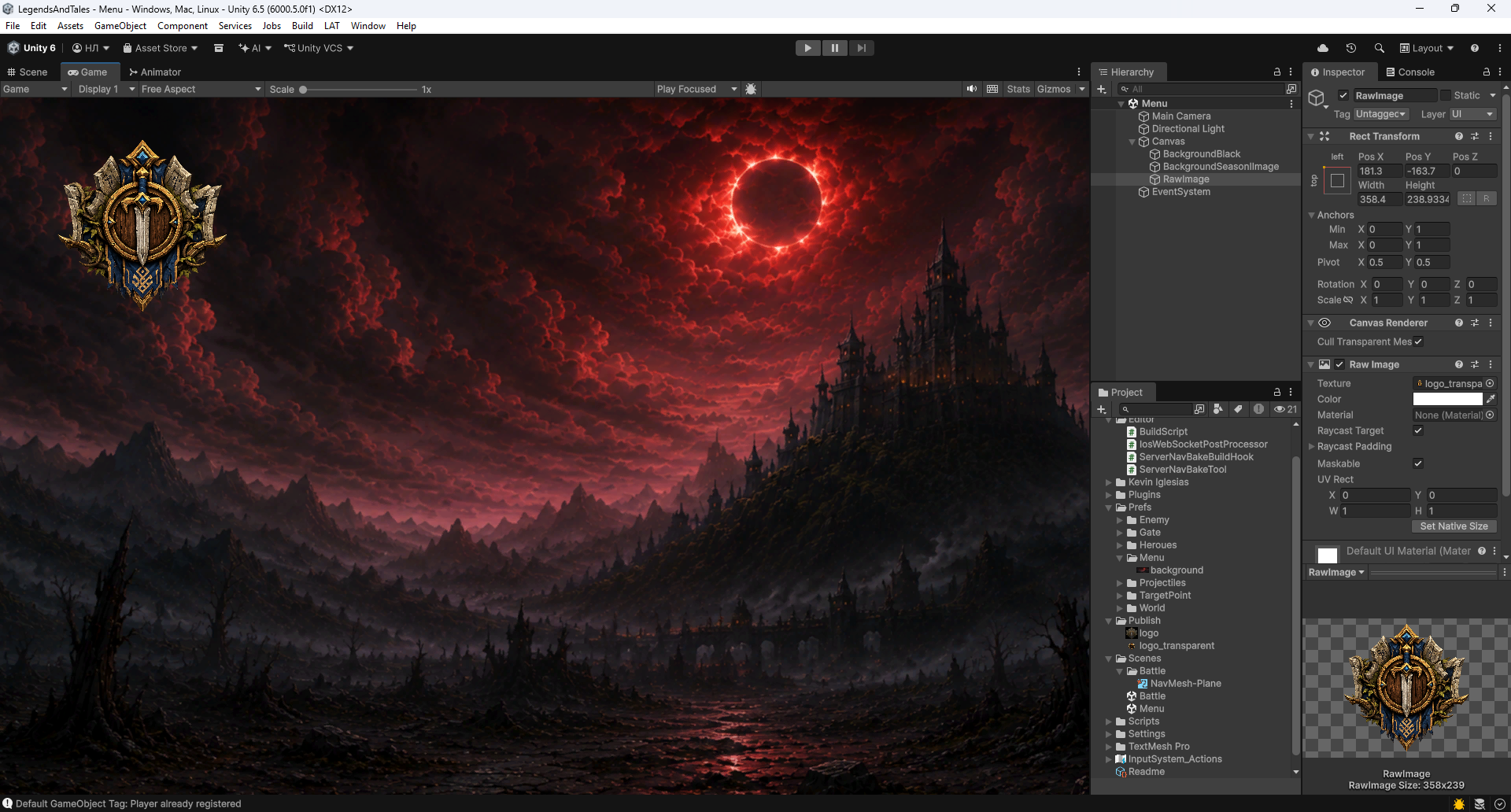Uncheck the Raycast Target checkbox
1511x812 pixels.
pyautogui.click(x=1418, y=430)
